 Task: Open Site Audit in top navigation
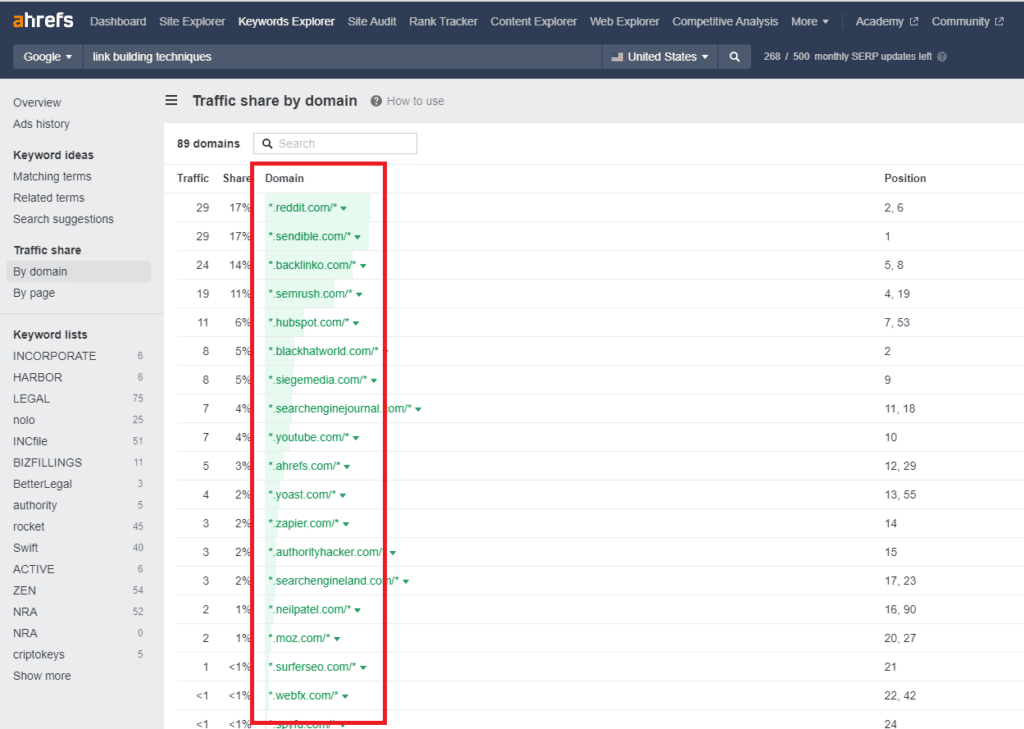point(372,22)
